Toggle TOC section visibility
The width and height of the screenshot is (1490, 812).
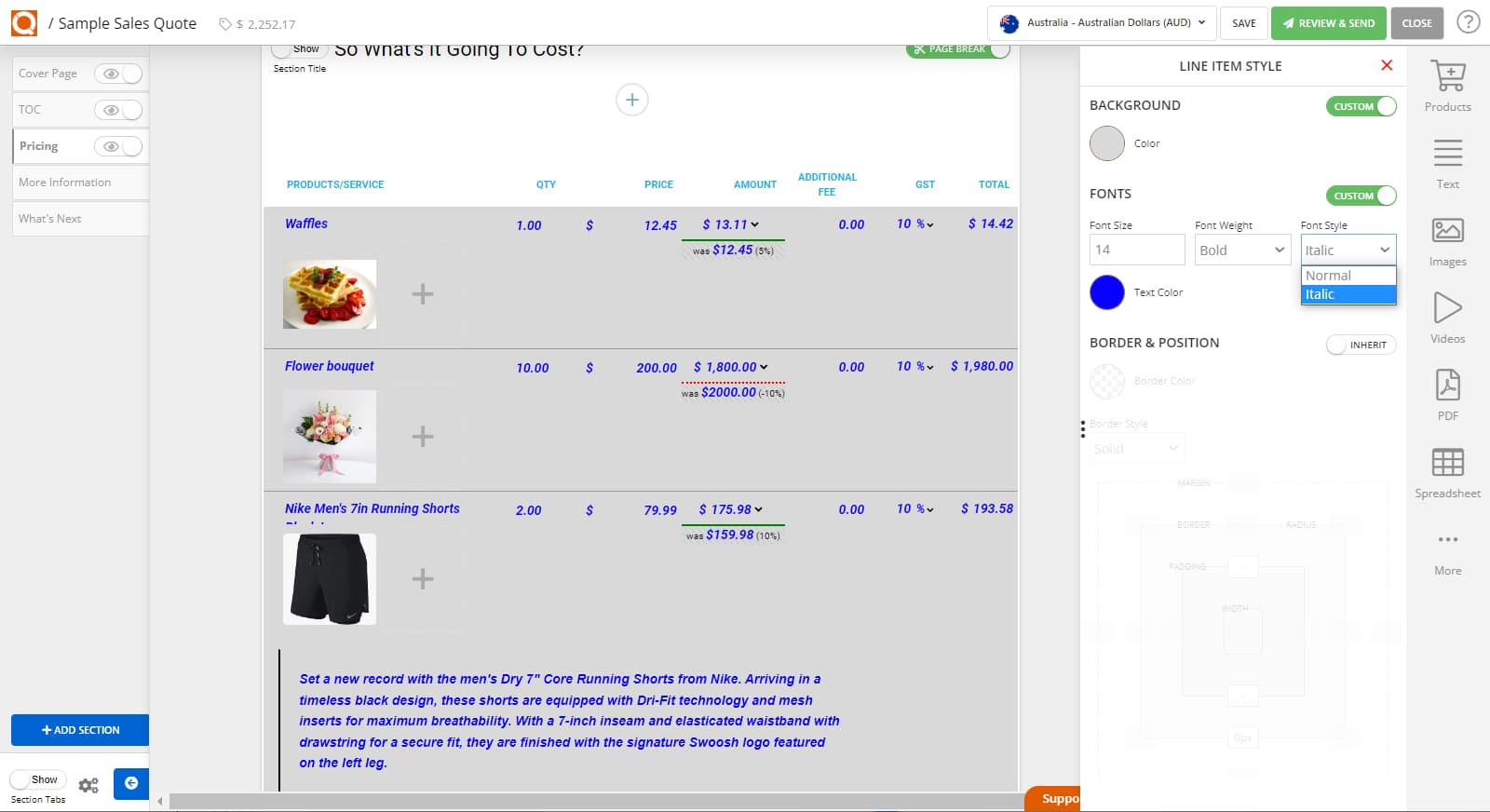118,110
